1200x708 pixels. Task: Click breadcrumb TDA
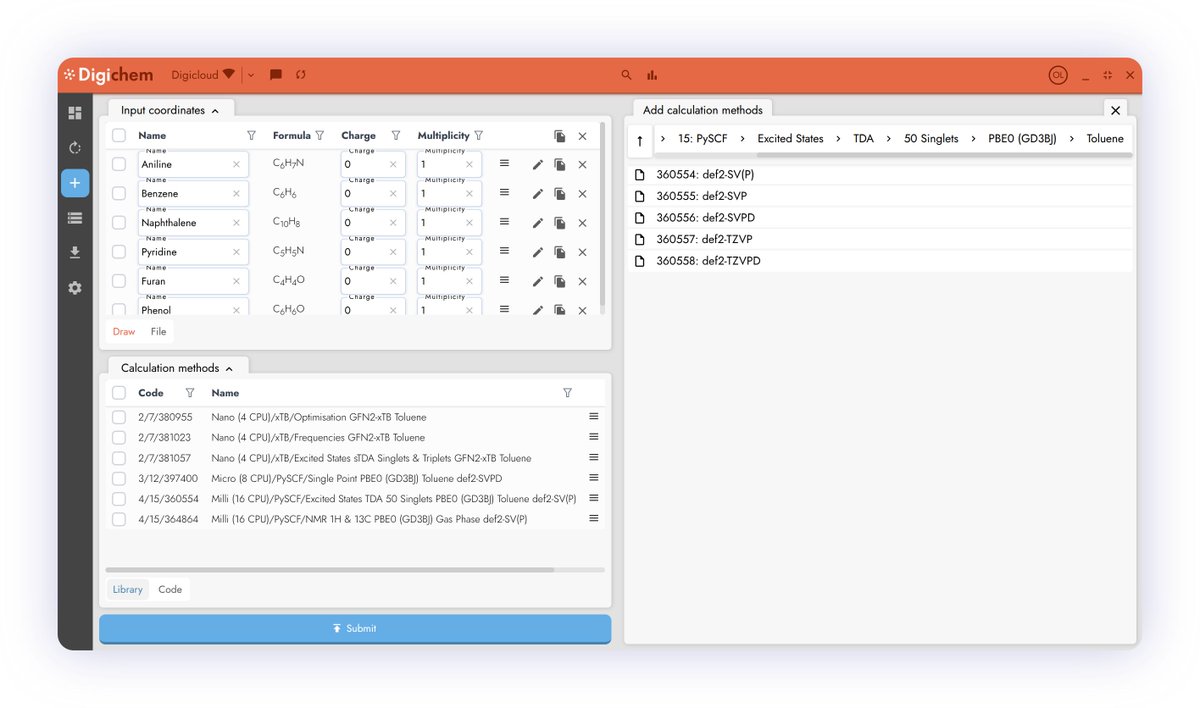[x=863, y=139]
